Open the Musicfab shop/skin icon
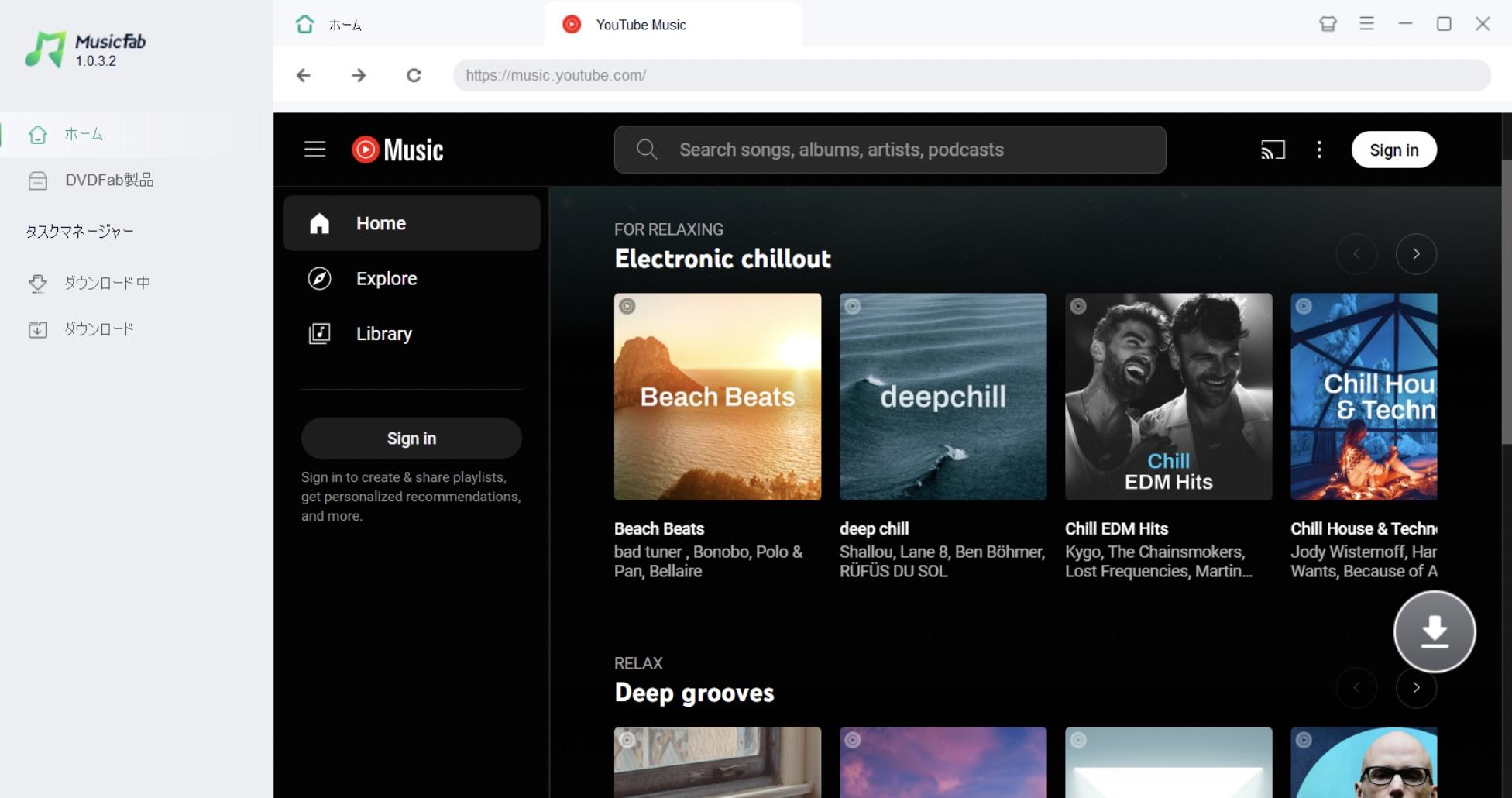The image size is (1512, 798). click(x=1328, y=24)
